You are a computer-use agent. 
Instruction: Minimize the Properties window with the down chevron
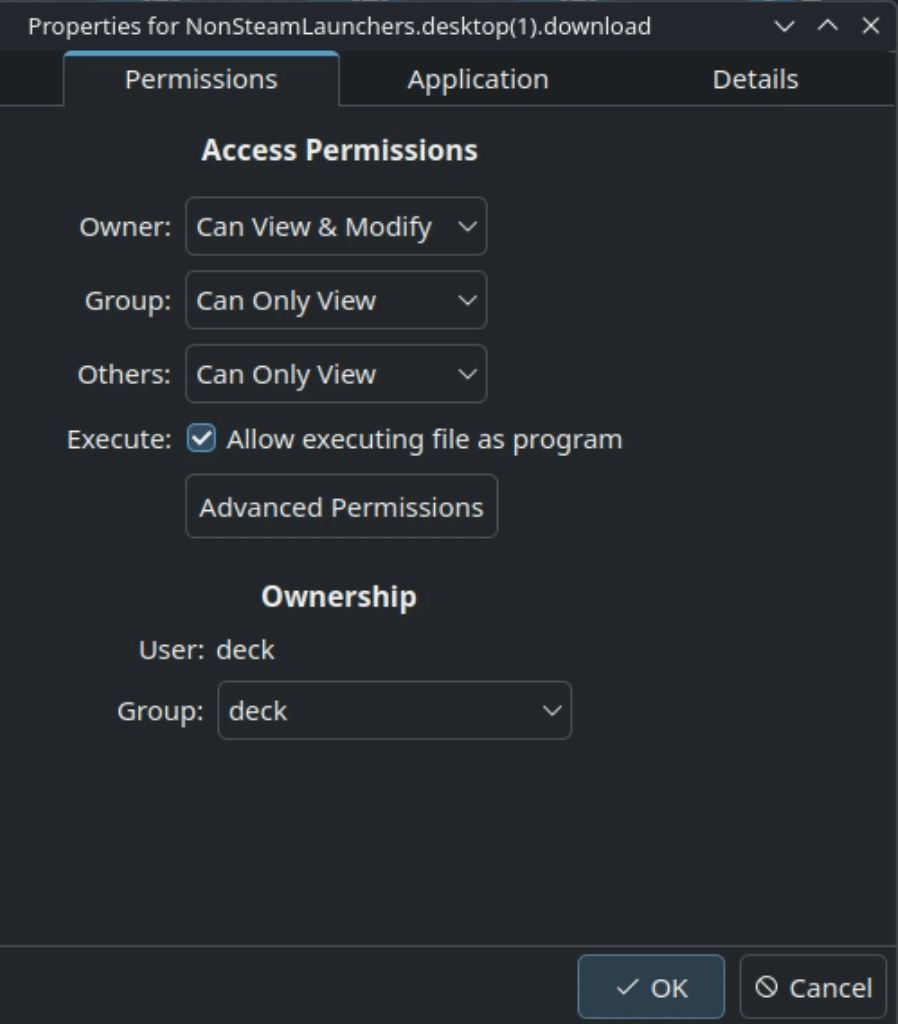coord(784,26)
